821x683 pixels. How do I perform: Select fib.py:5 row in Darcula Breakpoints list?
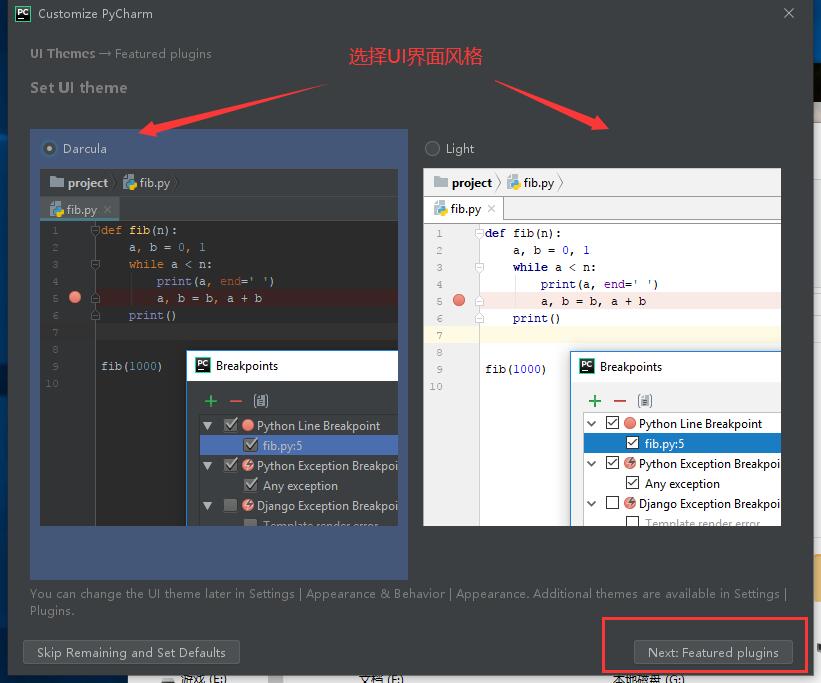pyautogui.click(x=299, y=445)
